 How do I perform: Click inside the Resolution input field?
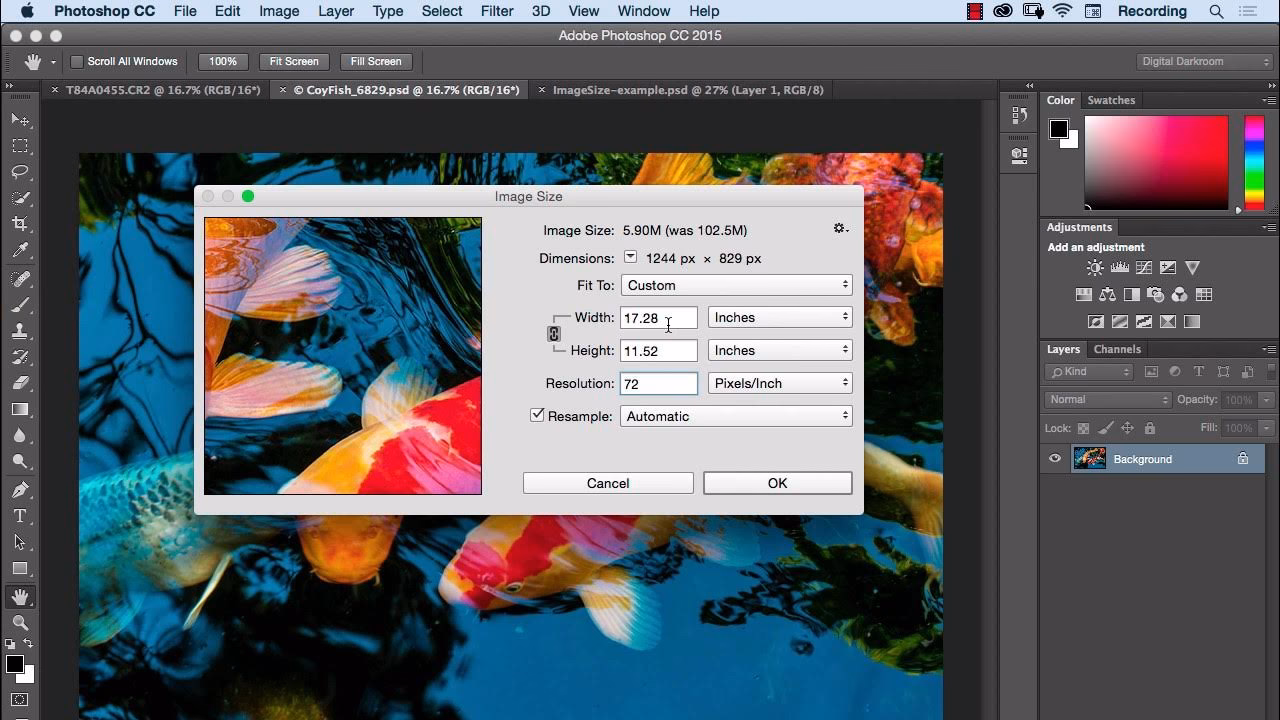pos(658,382)
